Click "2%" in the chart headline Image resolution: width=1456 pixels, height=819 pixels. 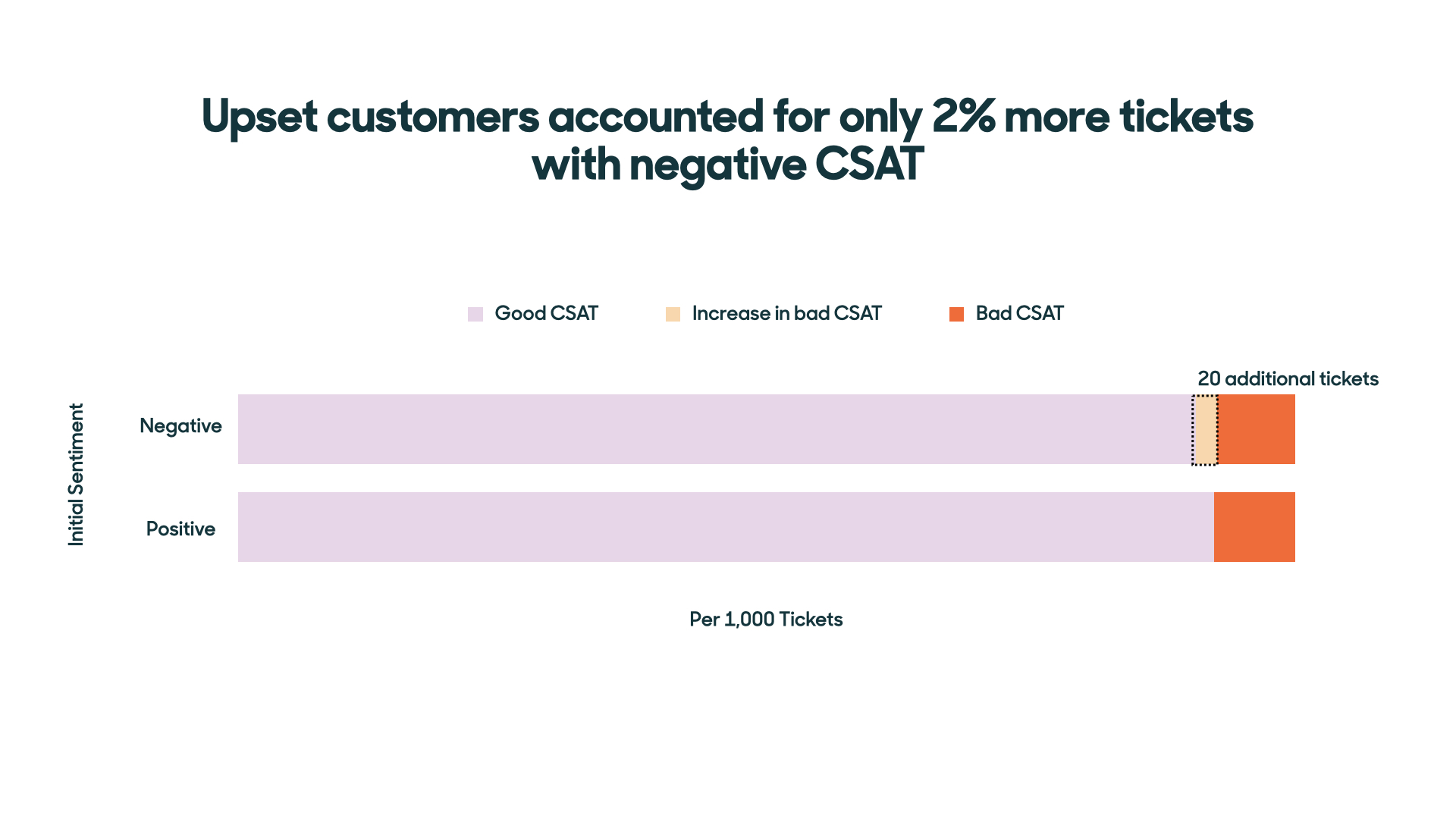(963, 117)
